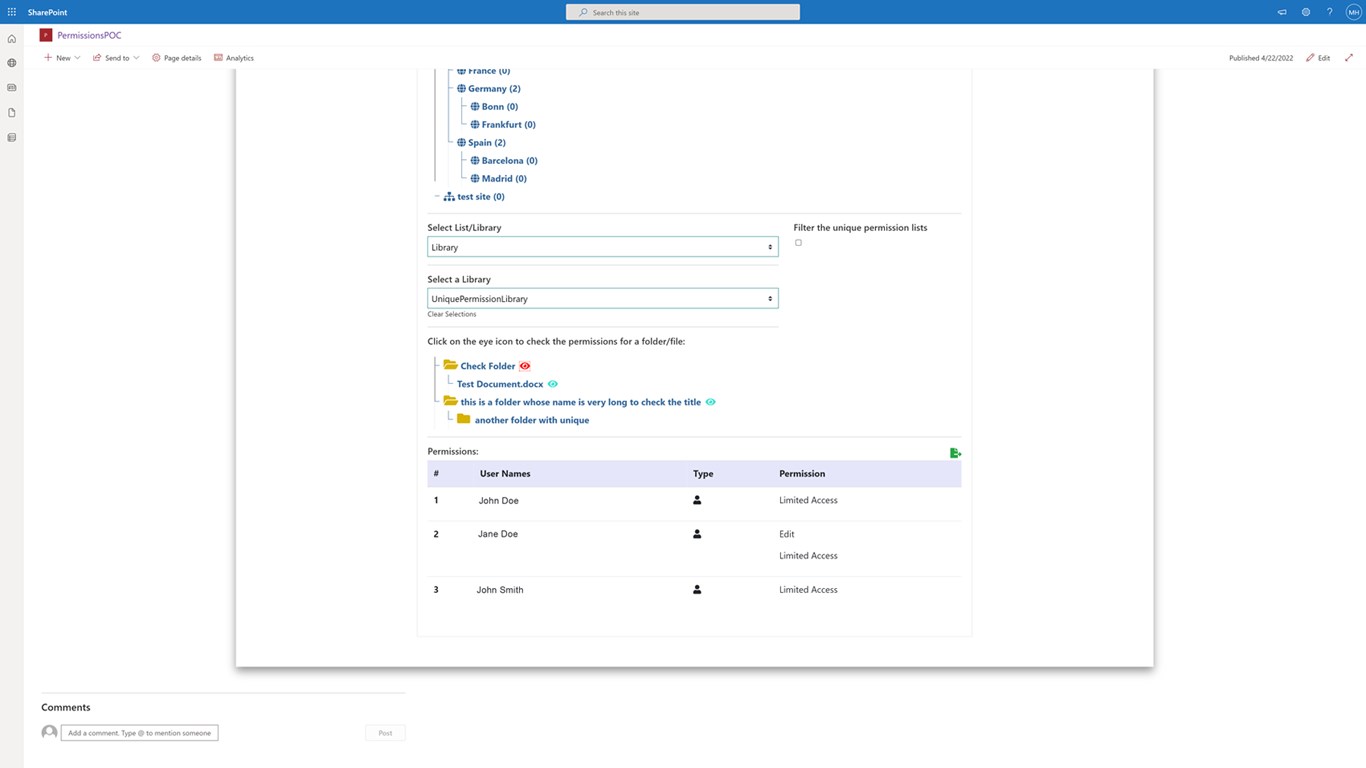Viewport: 1366px width, 768px height.
Task: Select the Check Folder item
Action: pyautogui.click(x=488, y=366)
